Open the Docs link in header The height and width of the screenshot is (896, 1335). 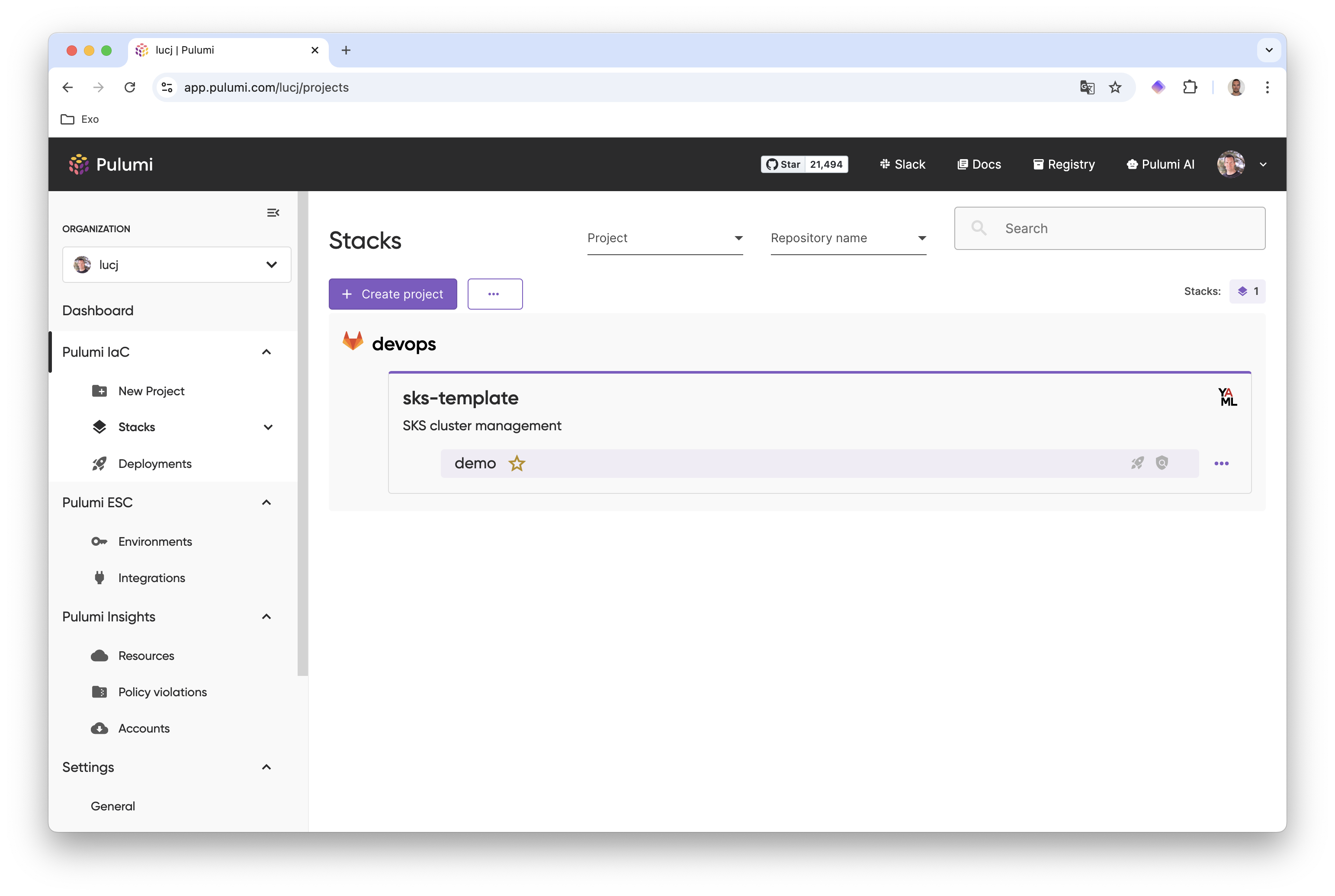[x=979, y=165]
